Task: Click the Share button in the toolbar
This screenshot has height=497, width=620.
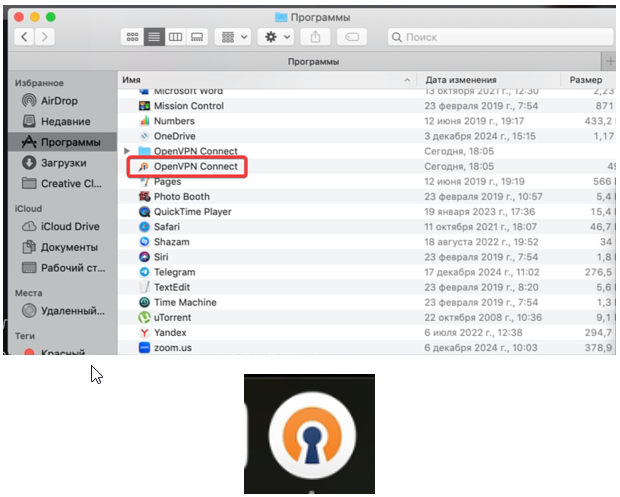Action: click(316, 37)
